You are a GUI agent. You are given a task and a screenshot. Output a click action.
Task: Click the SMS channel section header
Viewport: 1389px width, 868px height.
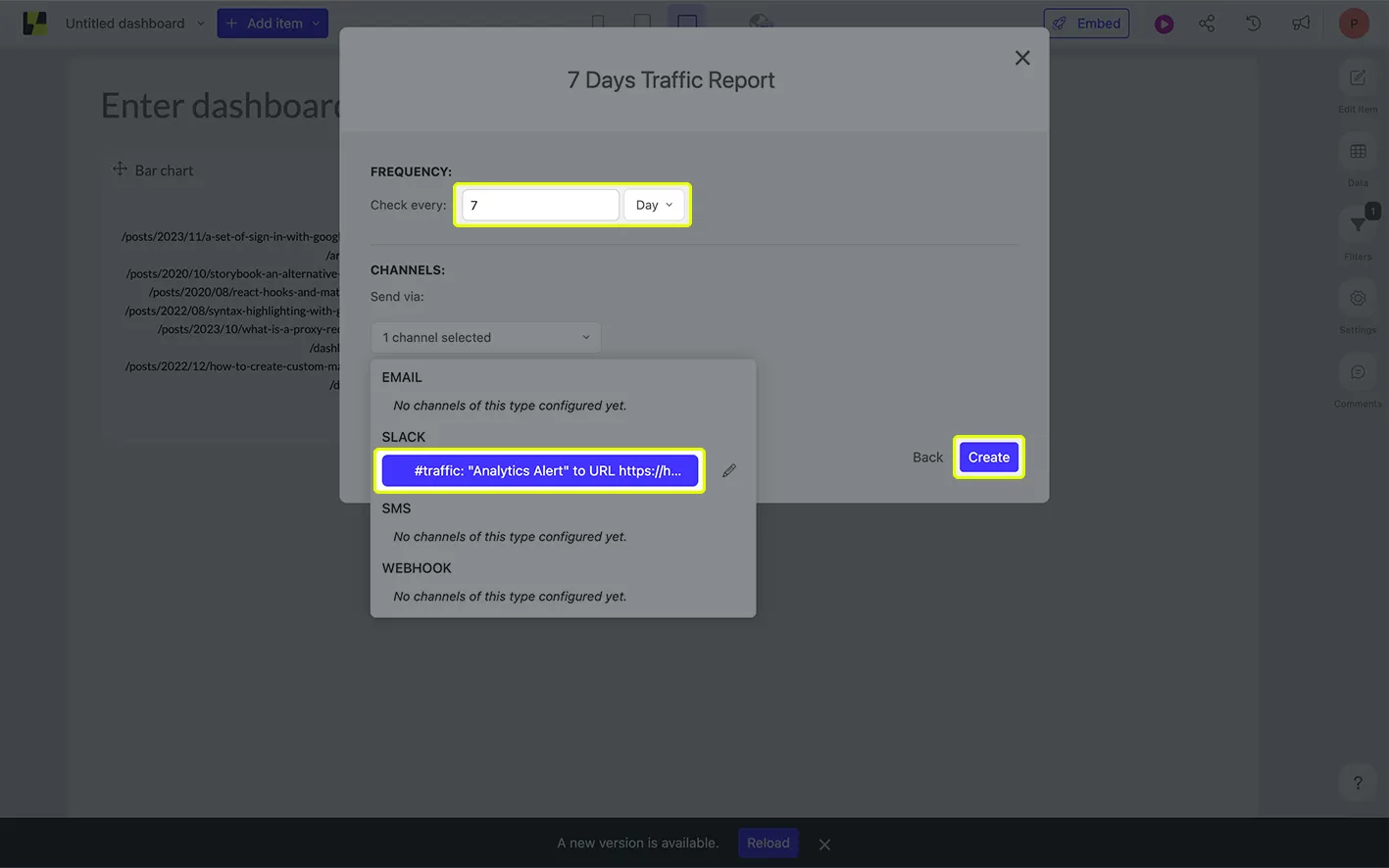[x=396, y=508]
